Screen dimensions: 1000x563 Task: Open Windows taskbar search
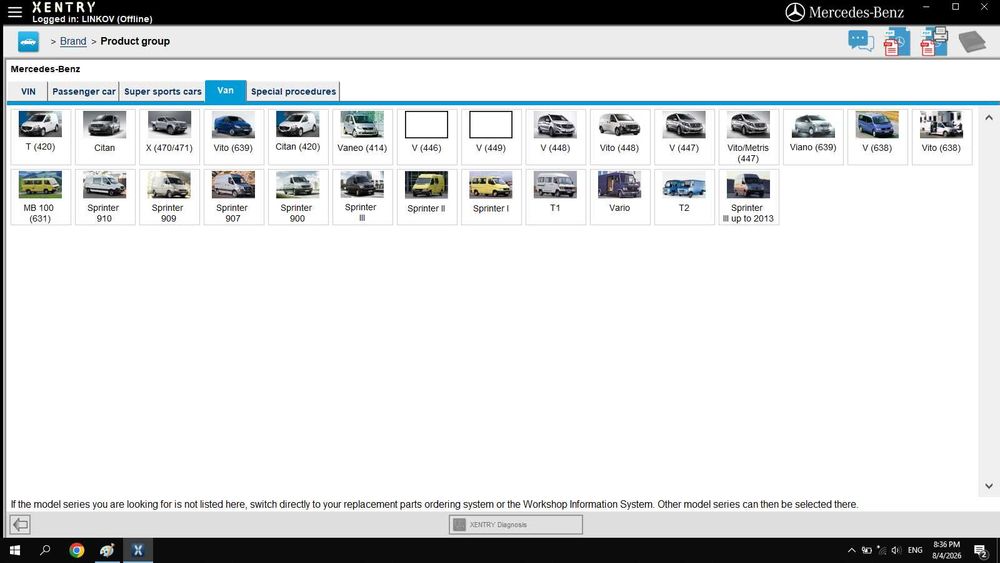point(45,550)
